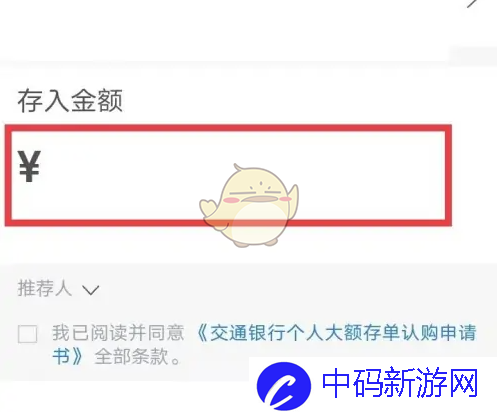This screenshot has width=499, height=412.
Task: Click the yellow chick mascot watermark
Action: (249, 205)
